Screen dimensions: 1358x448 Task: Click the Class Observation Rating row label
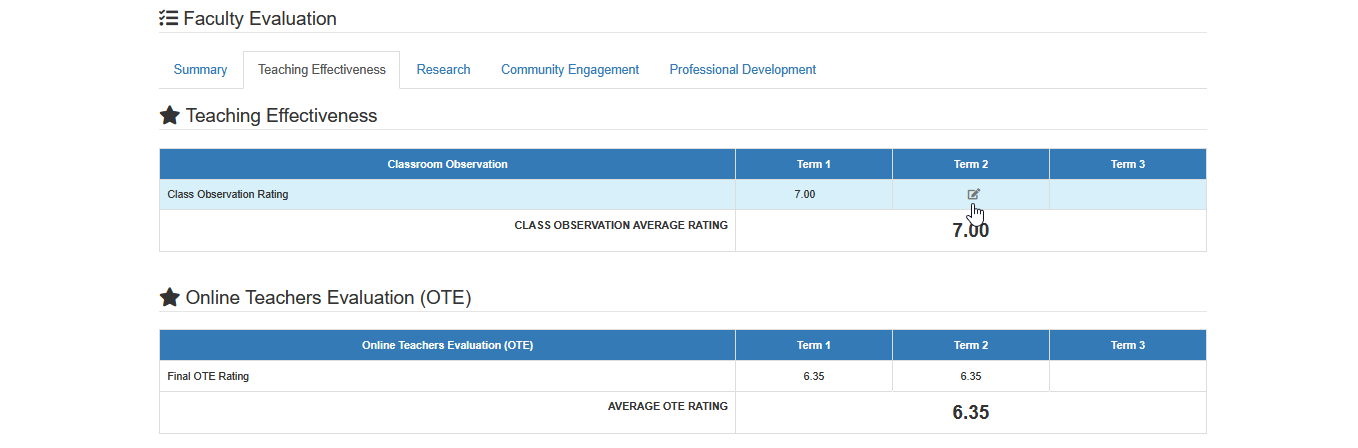coord(228,194)
